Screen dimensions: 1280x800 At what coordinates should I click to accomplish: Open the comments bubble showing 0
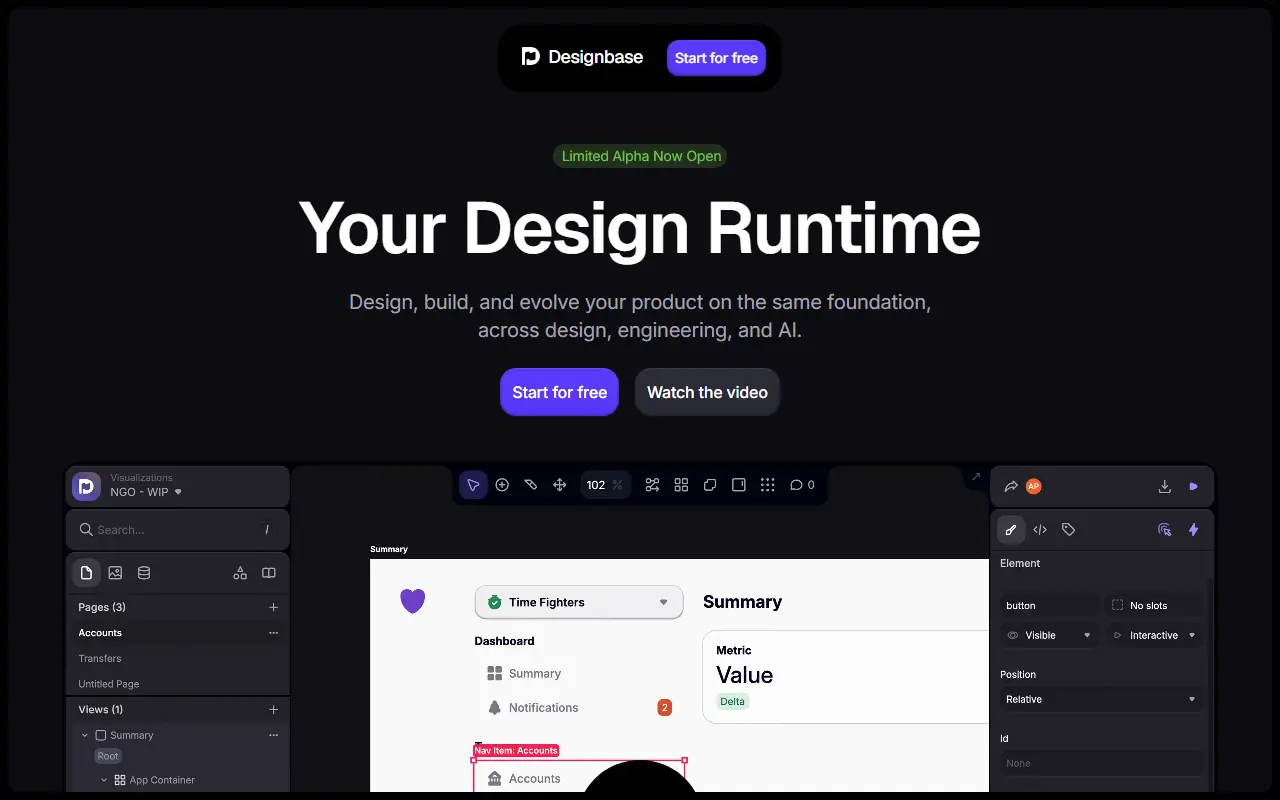pyautogui.click(x=802, y=485)
